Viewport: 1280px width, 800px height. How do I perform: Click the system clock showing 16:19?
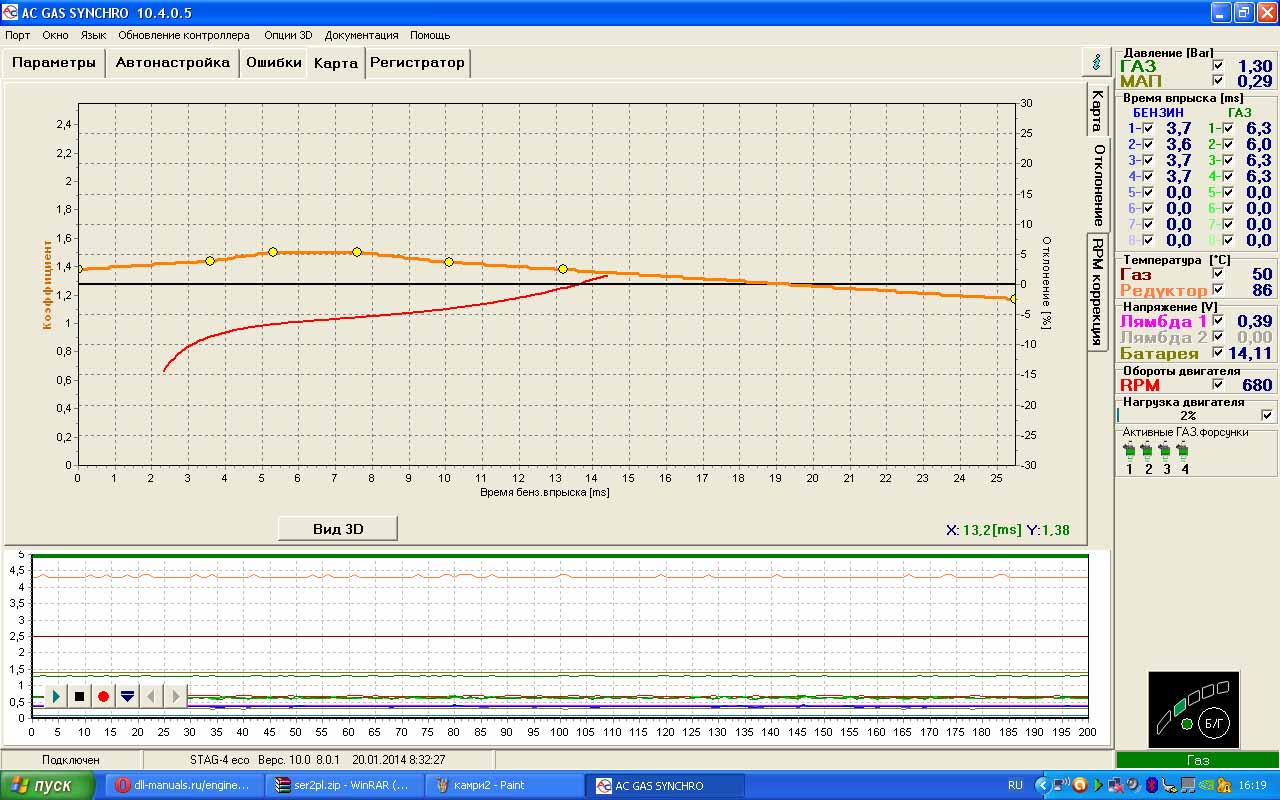pyautogui.click(x=1252, y=785)
